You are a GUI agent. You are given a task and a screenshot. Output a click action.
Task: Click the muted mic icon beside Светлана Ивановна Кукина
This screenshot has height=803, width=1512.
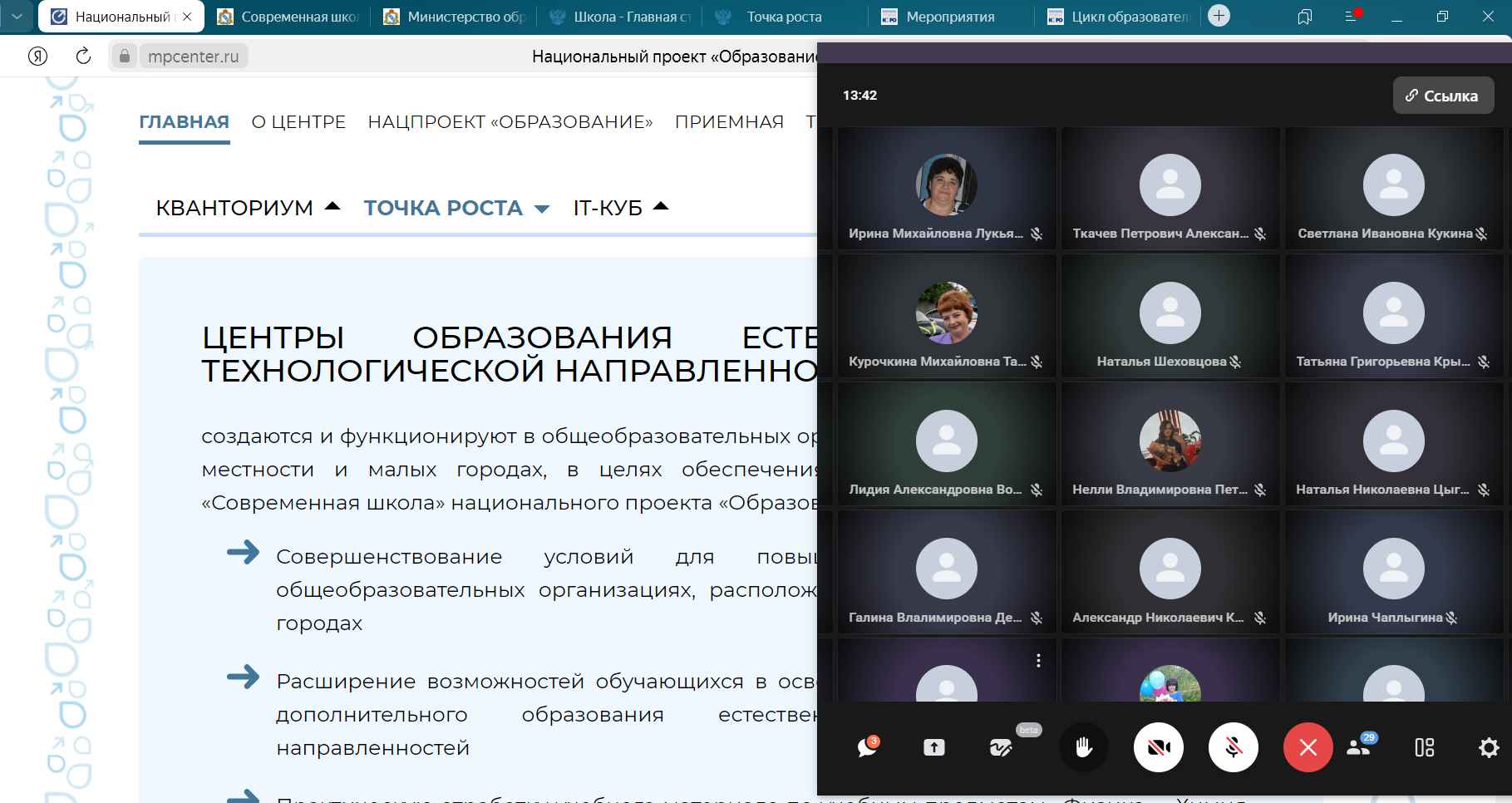click(x=1481, y=234)
